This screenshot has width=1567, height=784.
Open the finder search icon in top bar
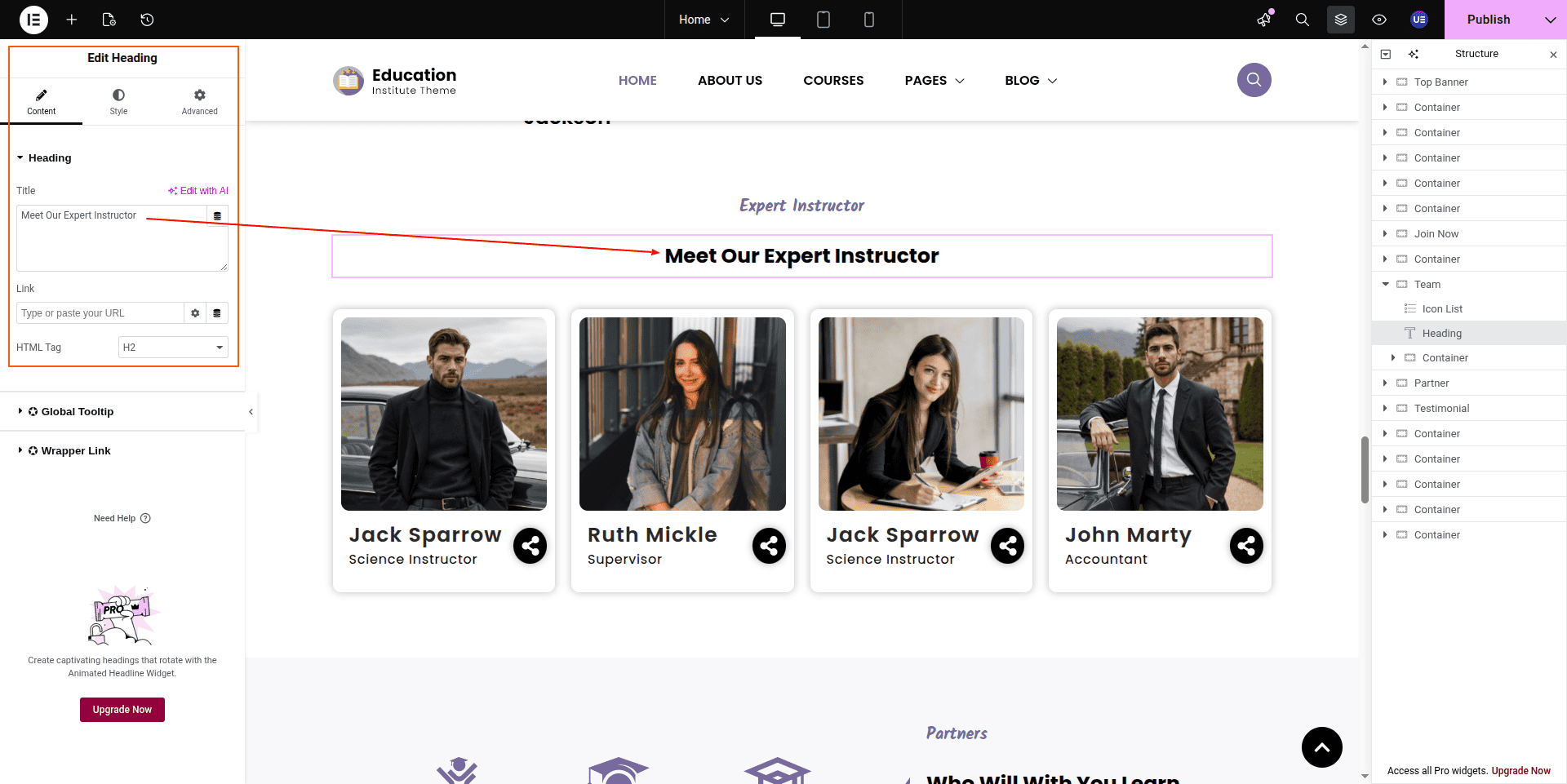pyautogui.click(x=1302, y=20)
